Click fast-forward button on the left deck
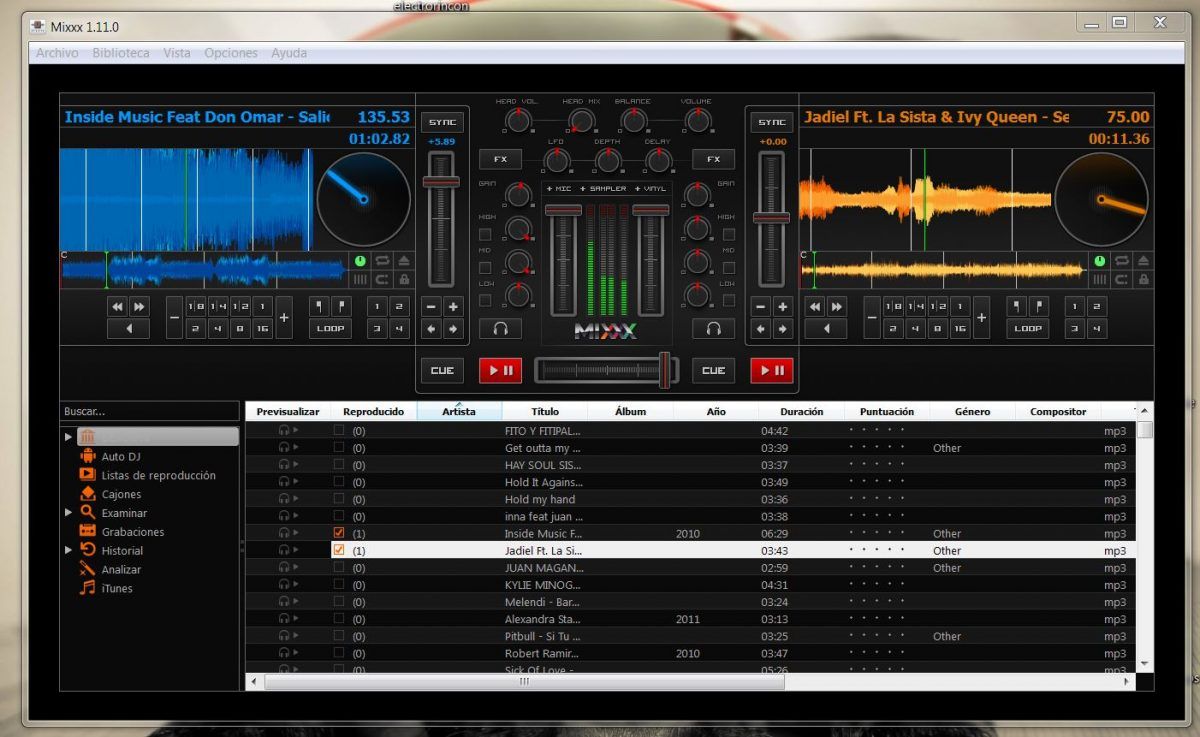 pos(139,307)
